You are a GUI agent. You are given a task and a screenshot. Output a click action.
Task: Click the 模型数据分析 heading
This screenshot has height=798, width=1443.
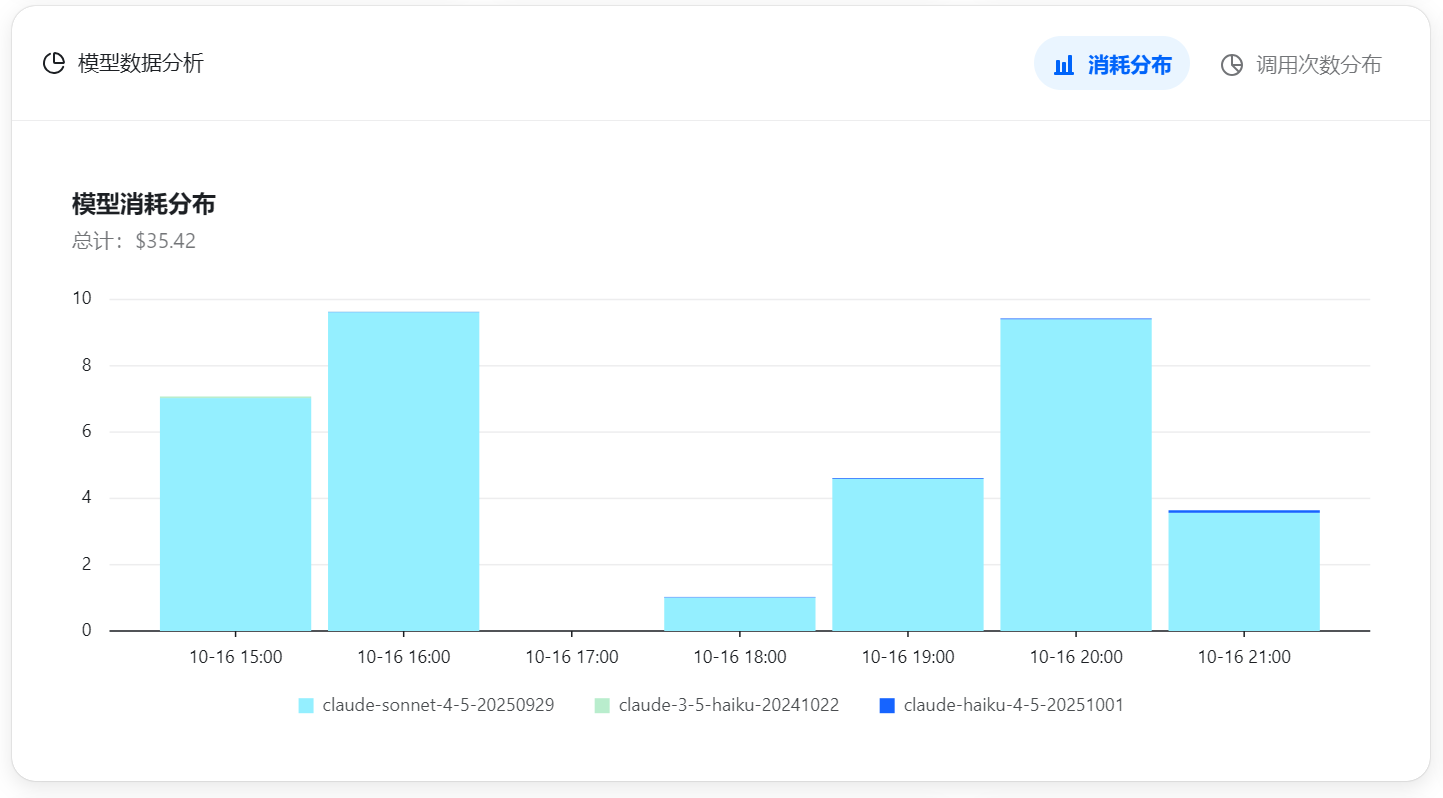click(141, 63)
